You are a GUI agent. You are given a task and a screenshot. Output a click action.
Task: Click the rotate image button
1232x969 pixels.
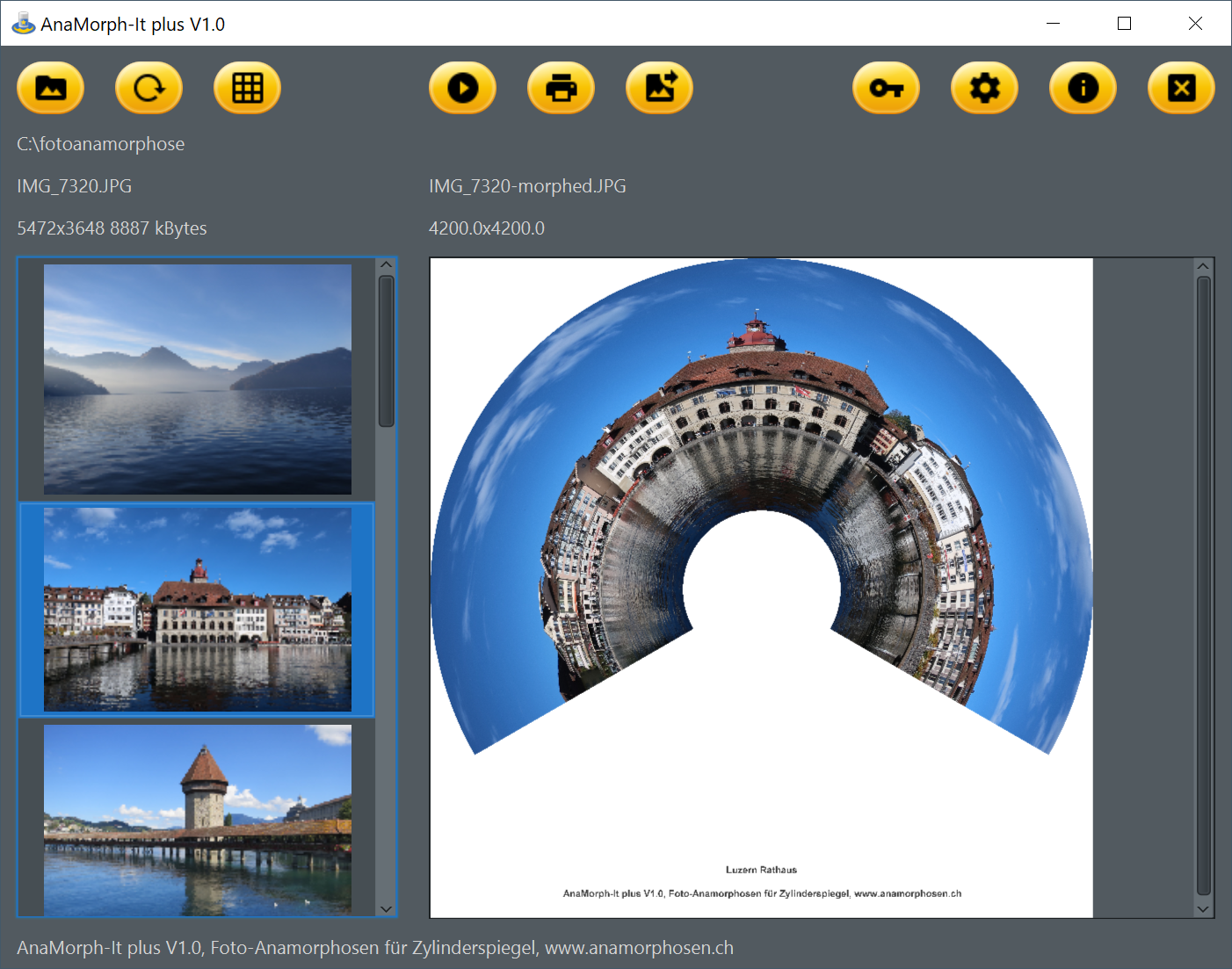(x=149, y=88)
